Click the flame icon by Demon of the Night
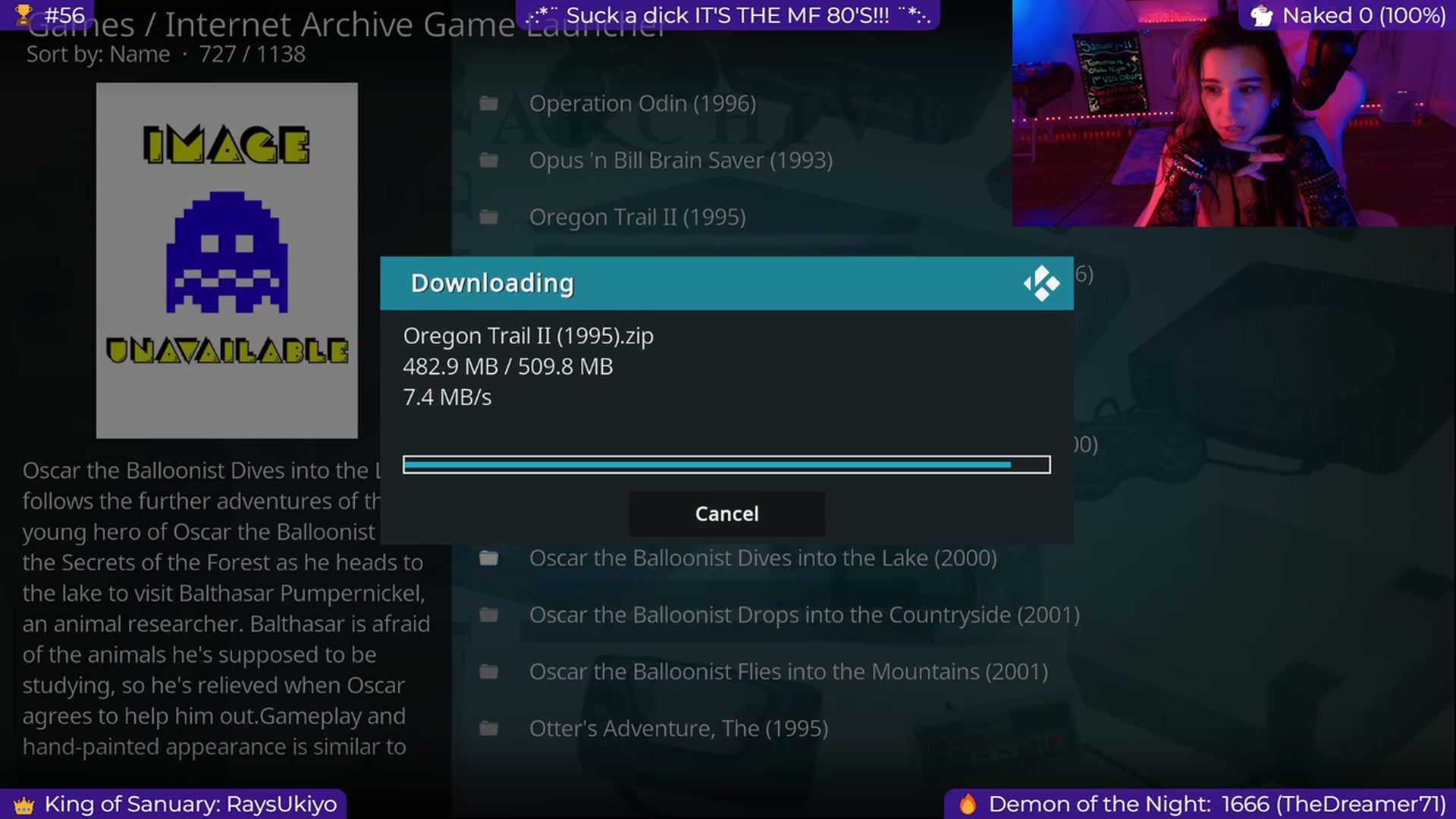 point(968,804)
